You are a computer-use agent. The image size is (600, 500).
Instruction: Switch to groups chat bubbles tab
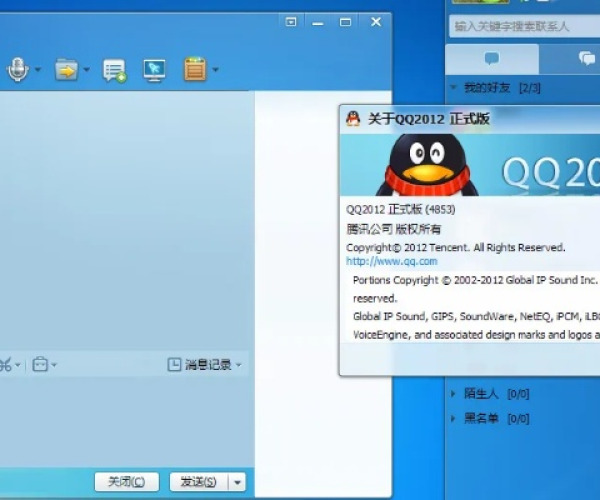[x=587, y=59]
